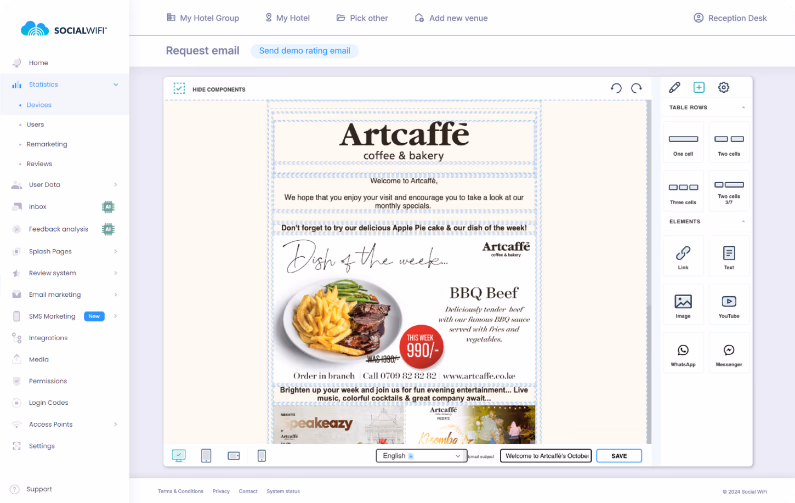Choose the Two cells row layout
Image resolution: width=795 pixels, height=503 pixels.
(x=729, y=143)
